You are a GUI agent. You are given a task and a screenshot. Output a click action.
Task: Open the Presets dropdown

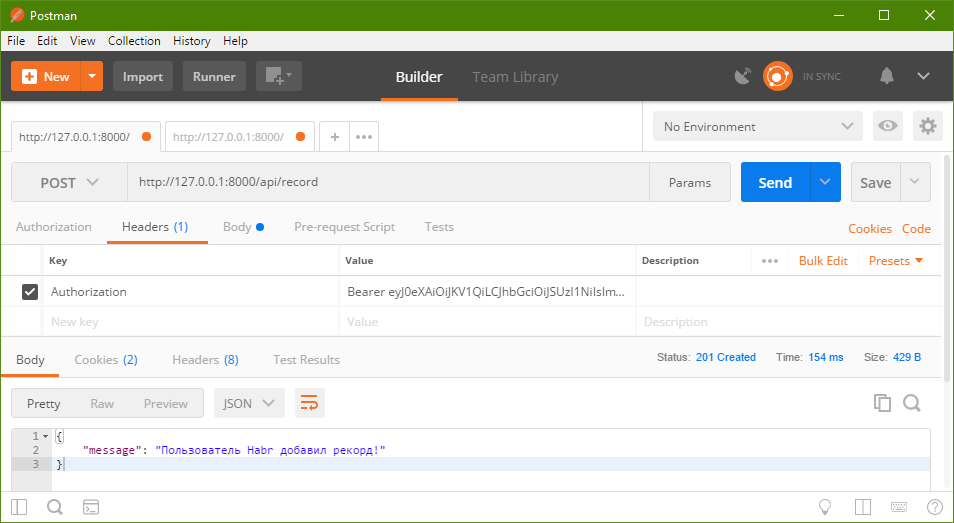[896, 261]
